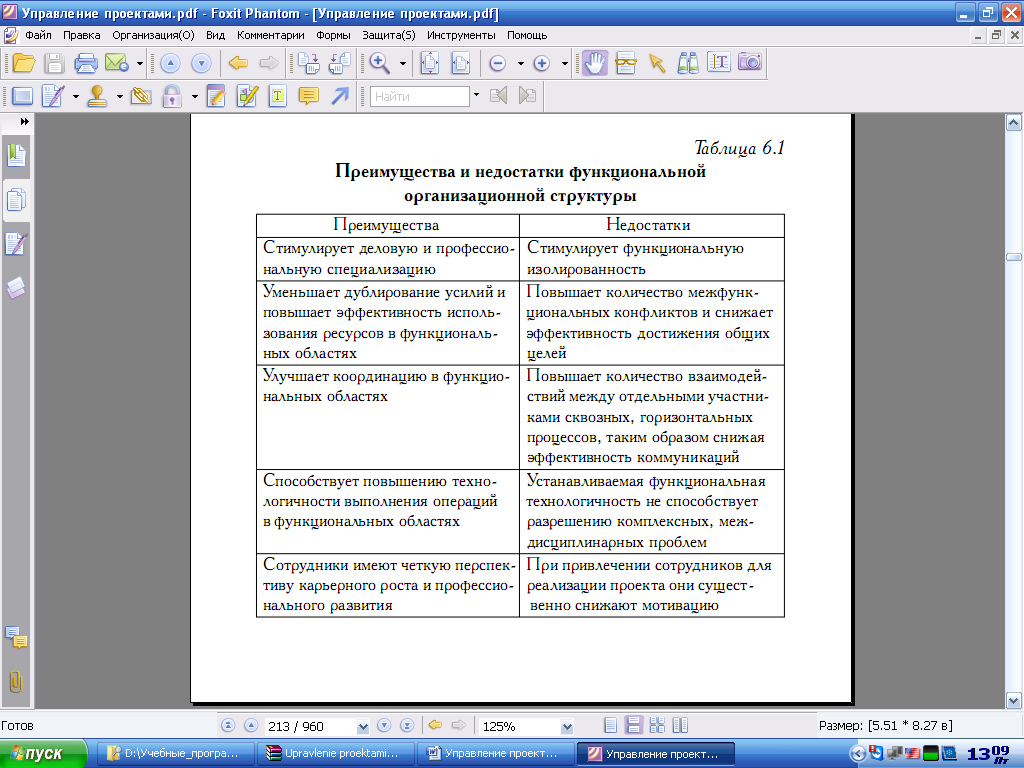The height and width of the screenshot is (768, 1024).
Task: Click the Zoom In magnifier tool
Action: 379,63
